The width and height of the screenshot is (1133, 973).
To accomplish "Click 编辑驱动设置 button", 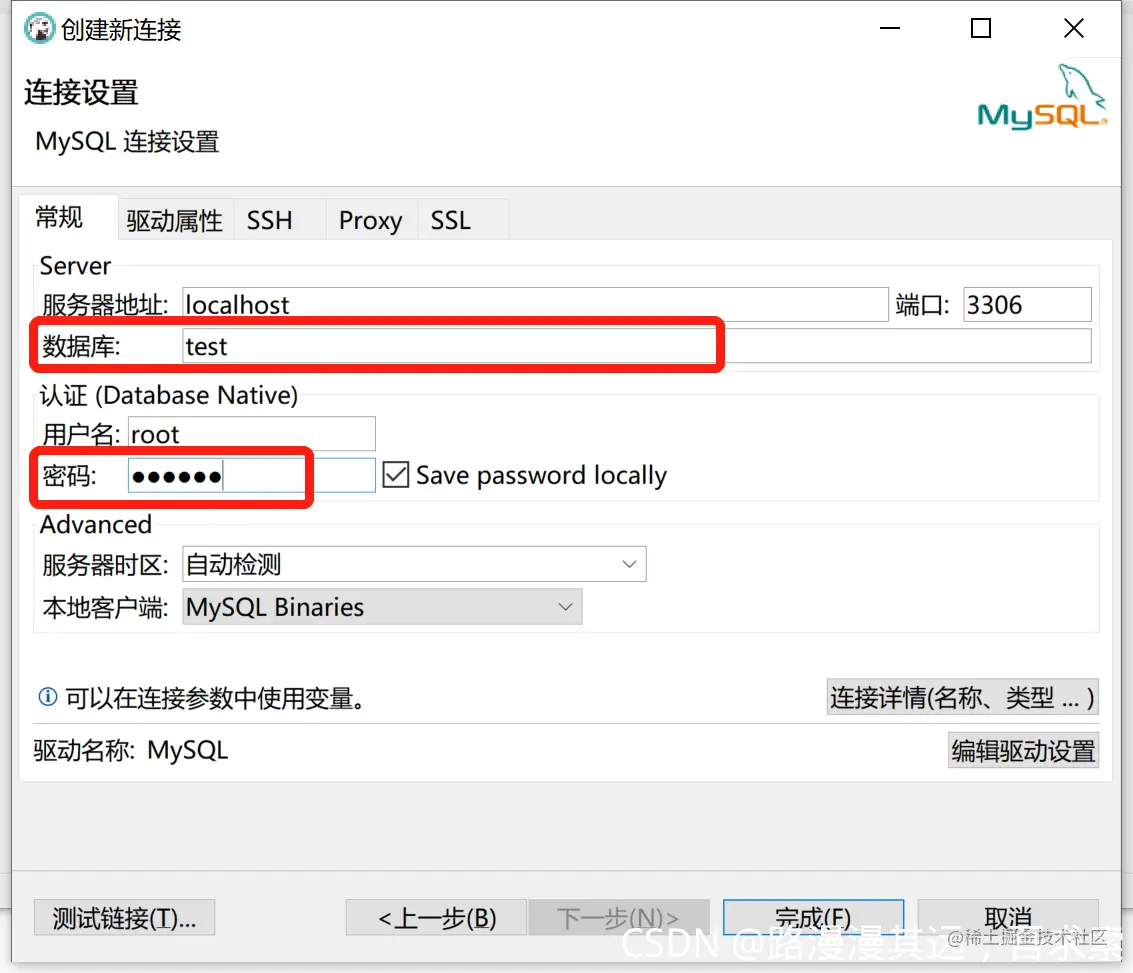I will (1022, 750).
